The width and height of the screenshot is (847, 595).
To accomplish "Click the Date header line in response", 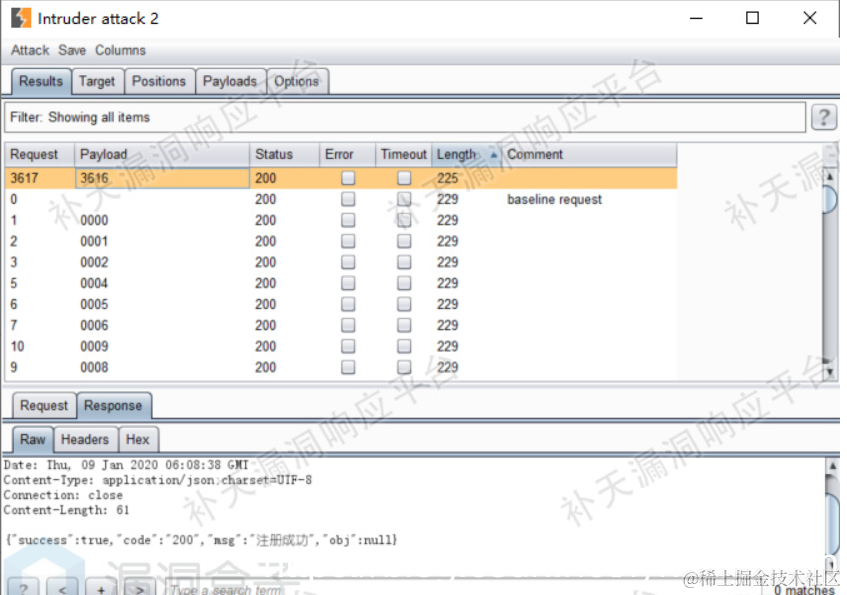I will point(125,465).
